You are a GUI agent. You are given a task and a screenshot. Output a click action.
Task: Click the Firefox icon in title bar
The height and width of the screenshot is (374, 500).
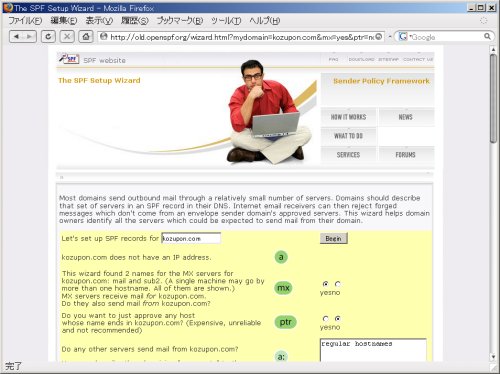8,8
